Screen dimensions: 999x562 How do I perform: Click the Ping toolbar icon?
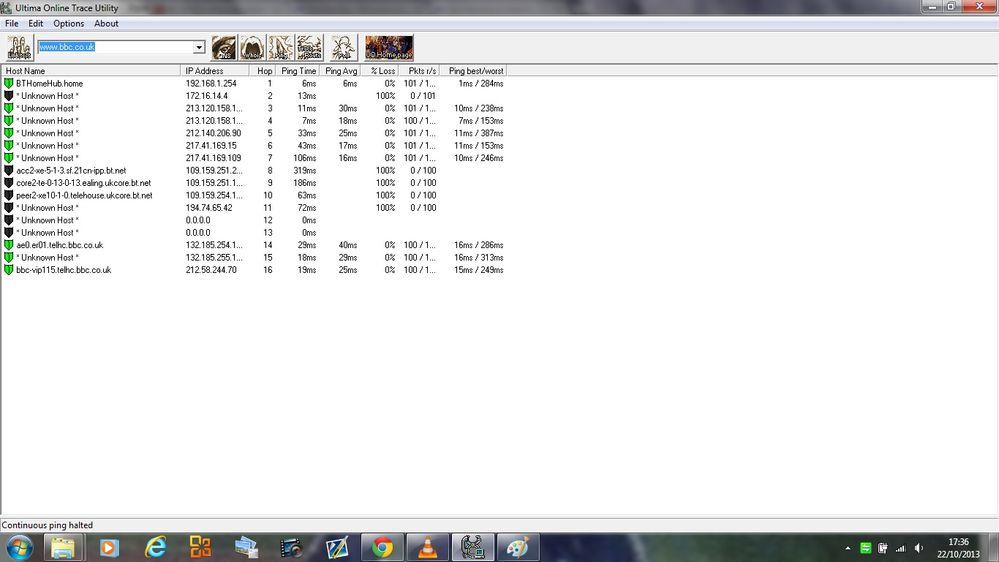coord(281,48)
